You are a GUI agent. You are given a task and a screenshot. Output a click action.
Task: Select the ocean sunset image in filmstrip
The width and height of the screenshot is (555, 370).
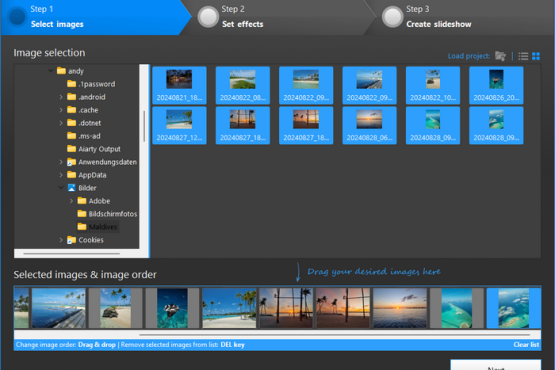coord(400,308)
